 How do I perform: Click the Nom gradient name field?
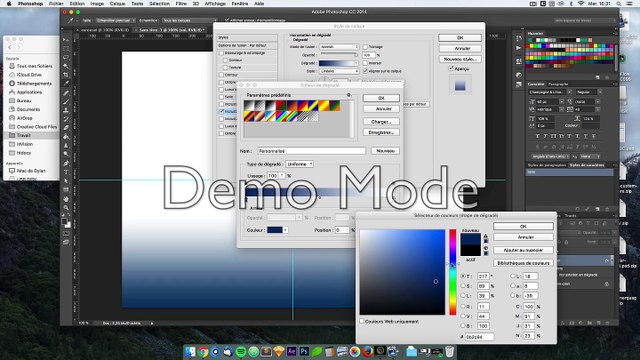(311, 151)
